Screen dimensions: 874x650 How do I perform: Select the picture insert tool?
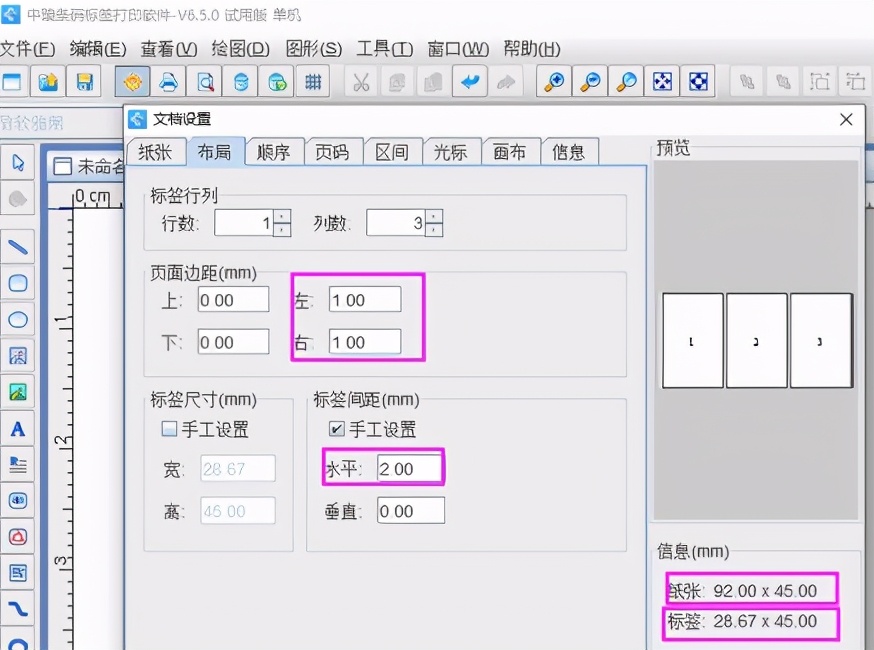click(18, 392)
